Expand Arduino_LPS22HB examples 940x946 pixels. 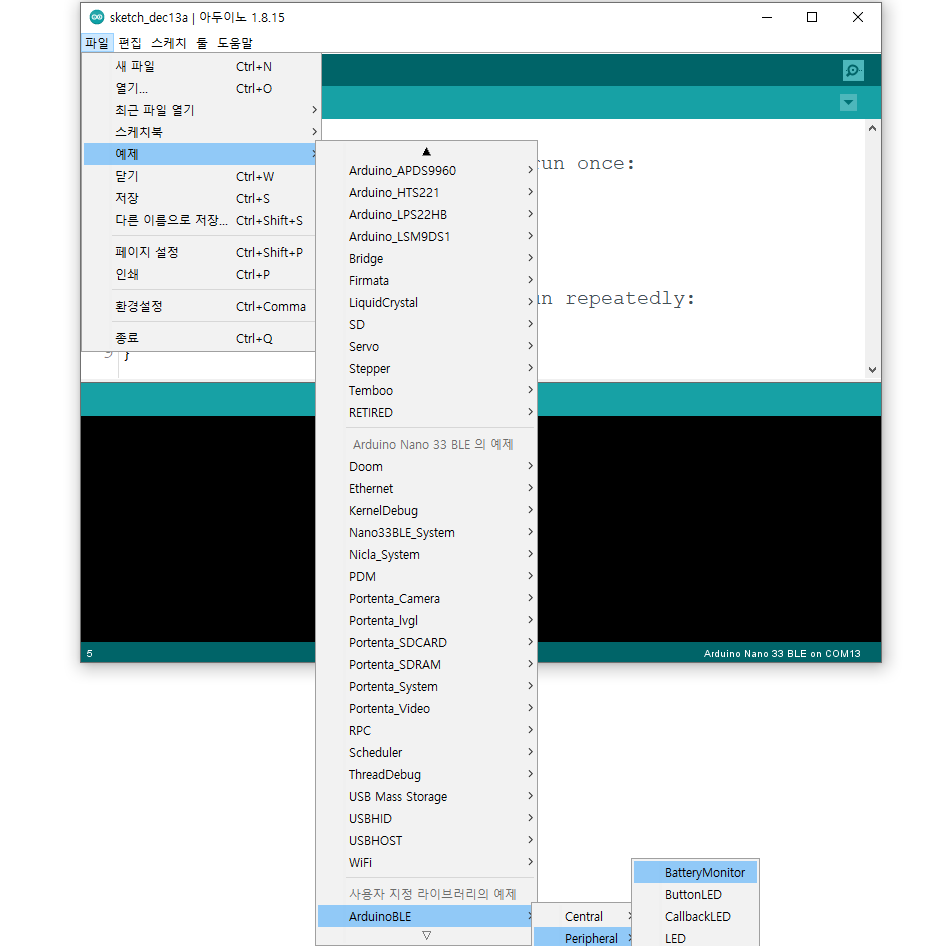click(427, 214)
